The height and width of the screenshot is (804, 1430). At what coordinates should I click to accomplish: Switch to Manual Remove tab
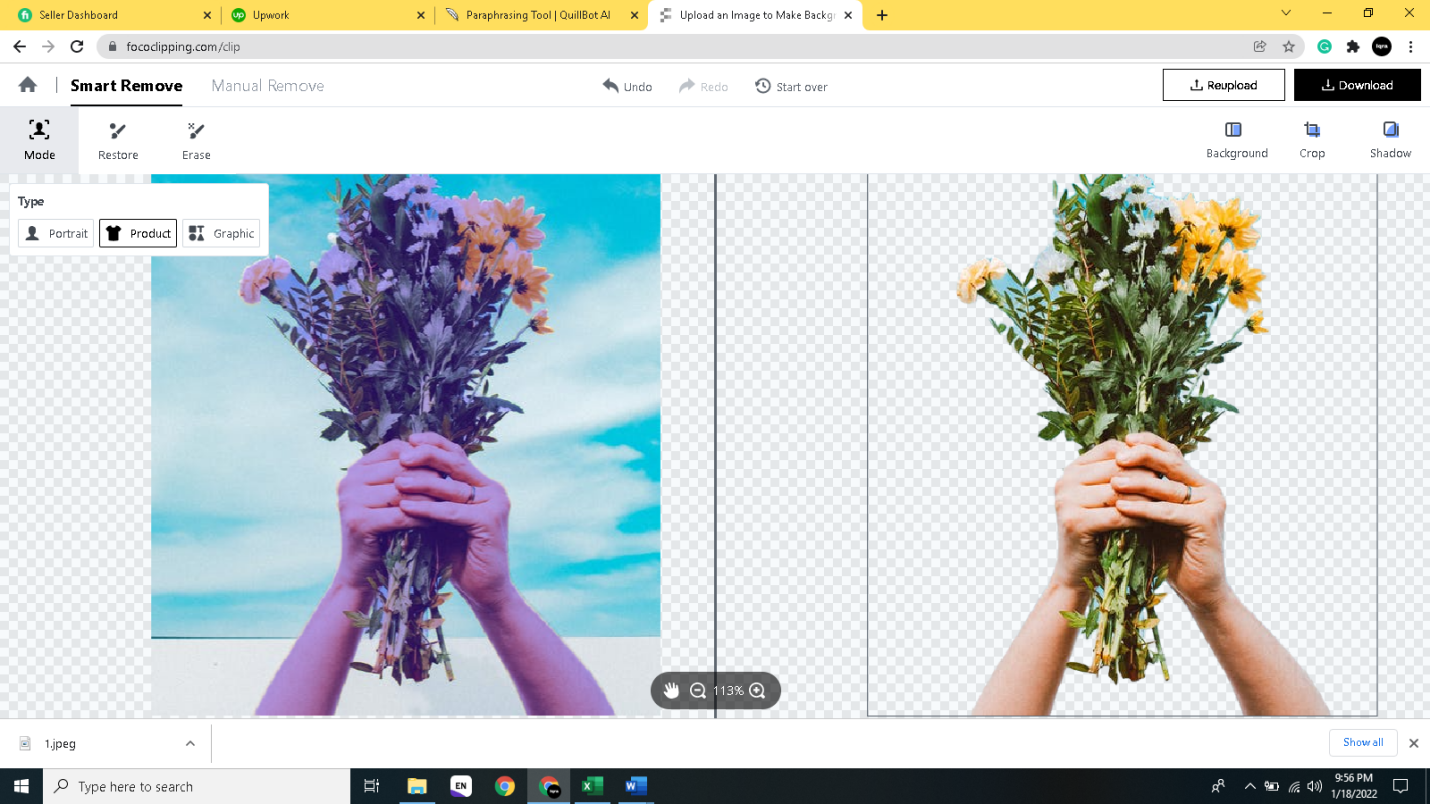point(267,86)
